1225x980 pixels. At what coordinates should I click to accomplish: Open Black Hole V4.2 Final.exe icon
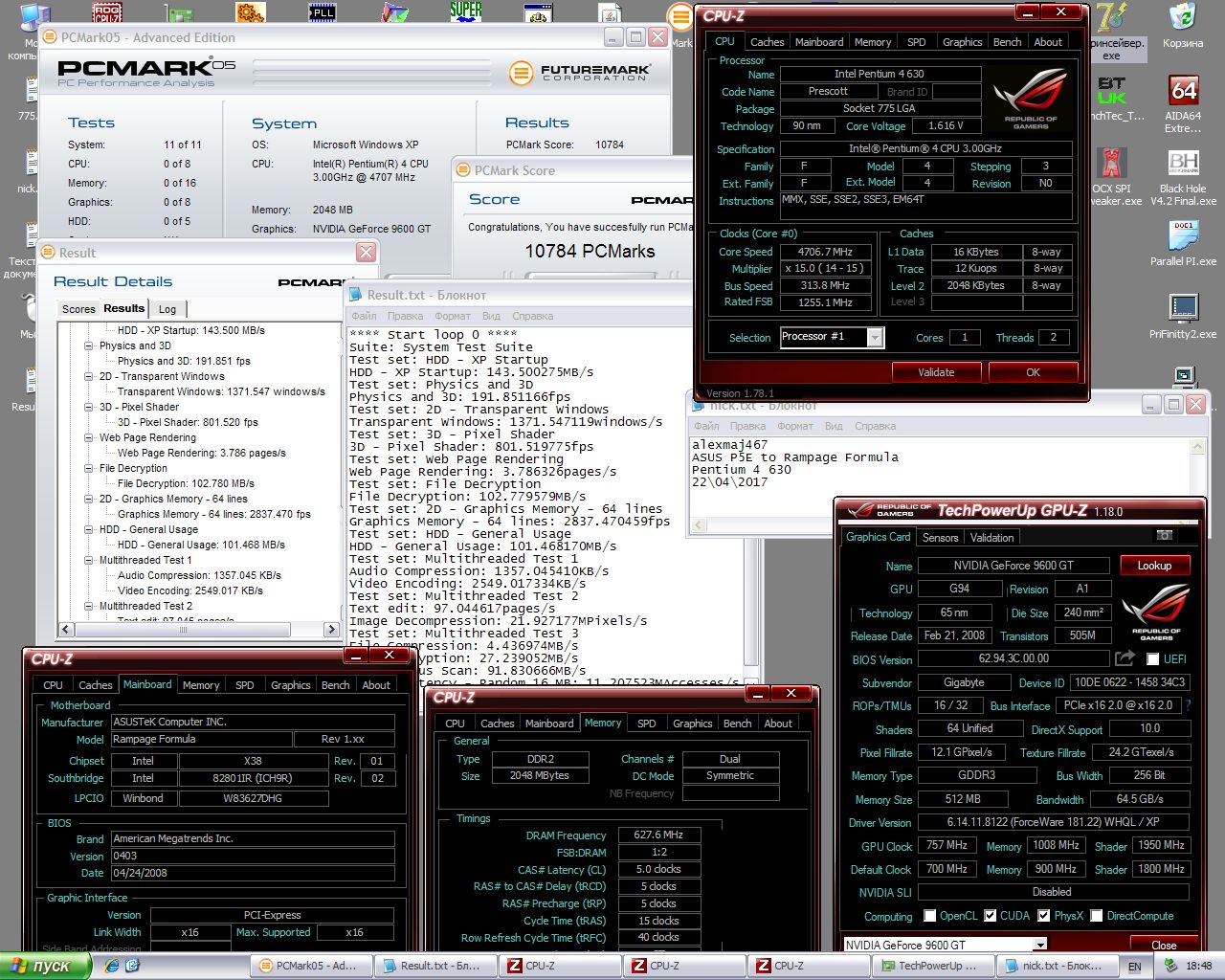[x=1183, y=178]
